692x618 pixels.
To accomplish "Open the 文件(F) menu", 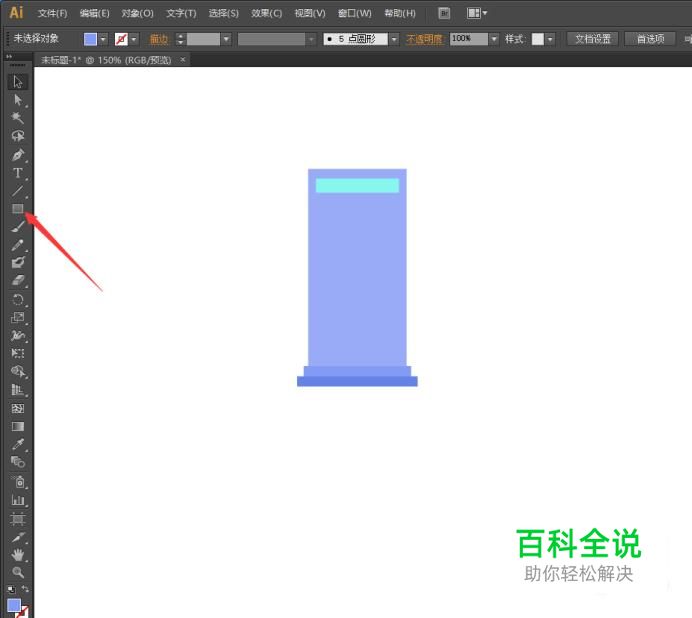I will click(x=52, y=13).
